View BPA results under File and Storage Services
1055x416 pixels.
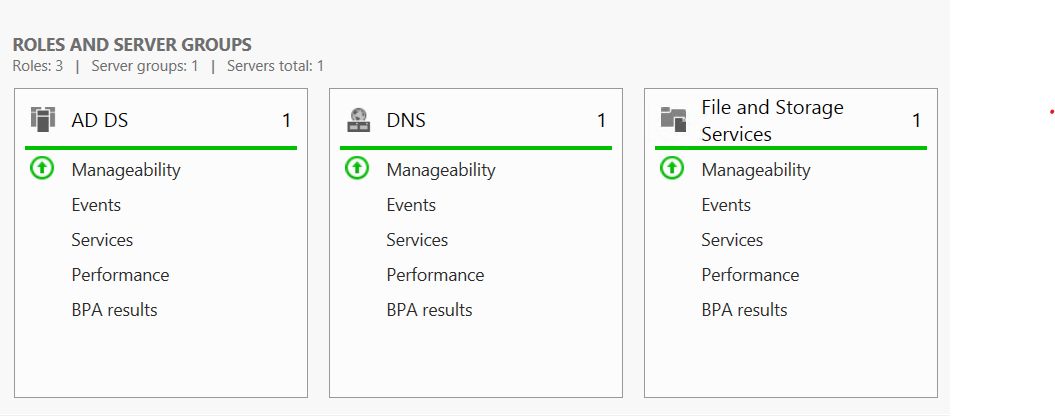point(744,310)
